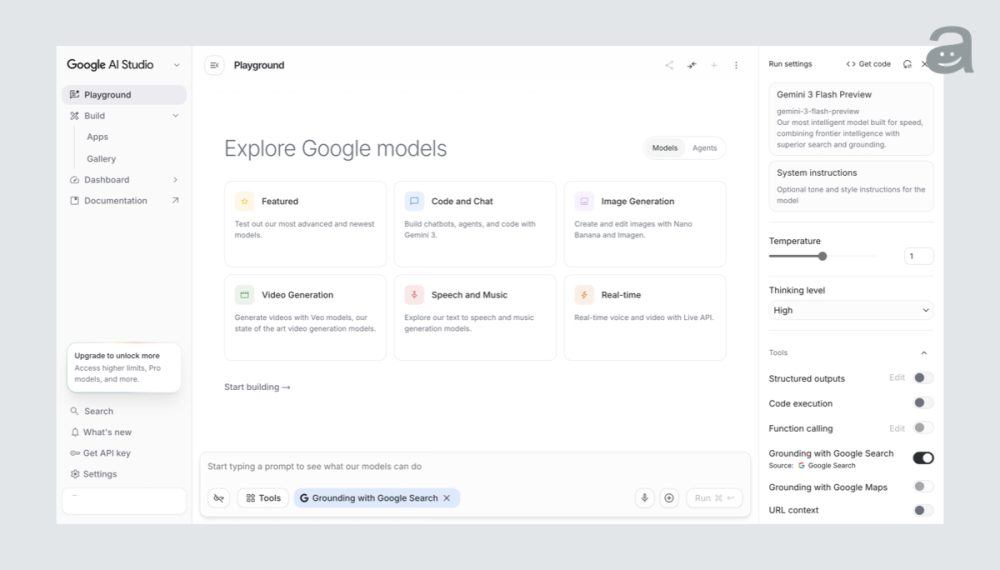The width and height of the screenshot is (1000, 570).
Task: Click the key icon left of Tools
Action: (x=219, y=498)
